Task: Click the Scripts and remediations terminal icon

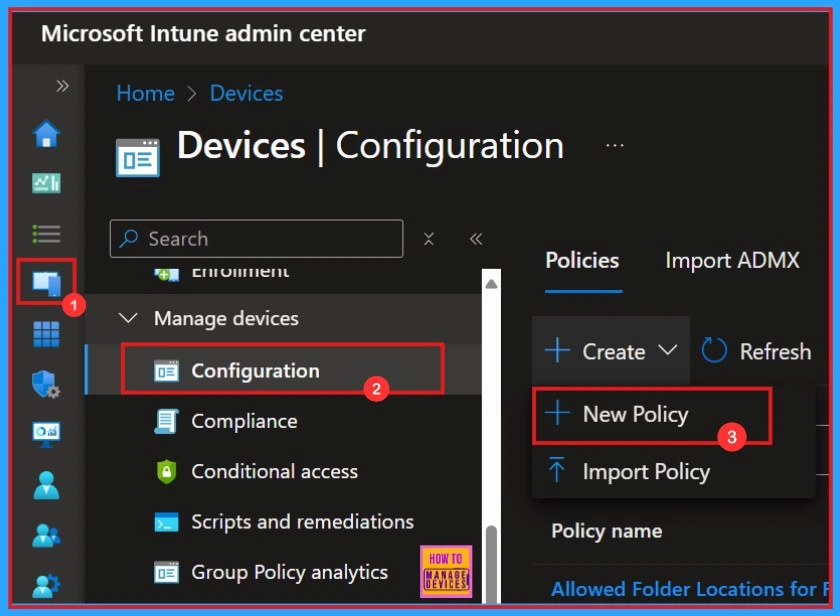Action: tap(167, 522)
